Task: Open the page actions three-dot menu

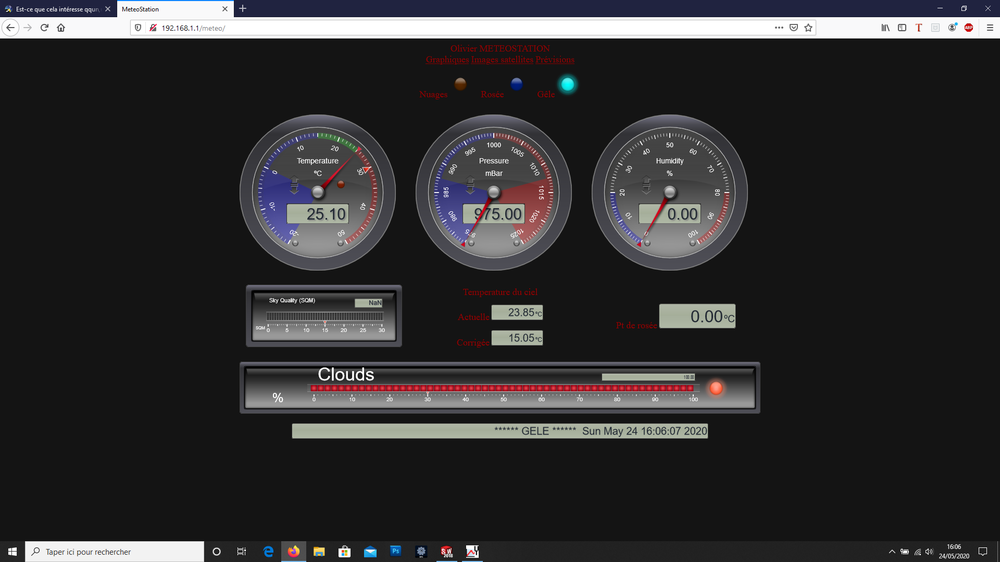Action: tap(779, 28)
